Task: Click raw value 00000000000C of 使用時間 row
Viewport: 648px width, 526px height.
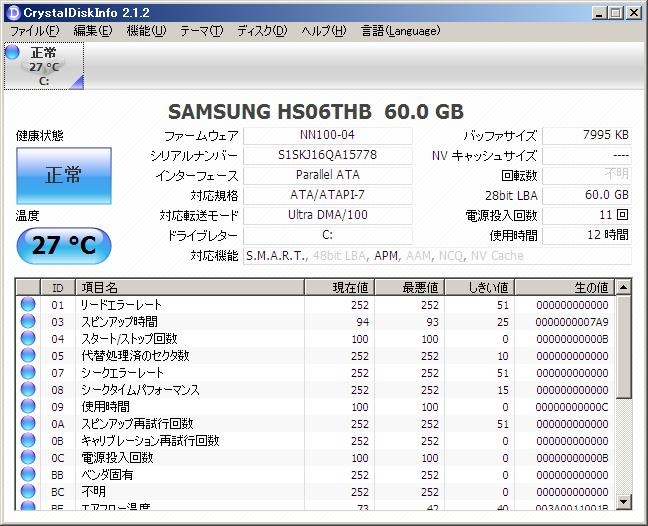Action: 572,407
